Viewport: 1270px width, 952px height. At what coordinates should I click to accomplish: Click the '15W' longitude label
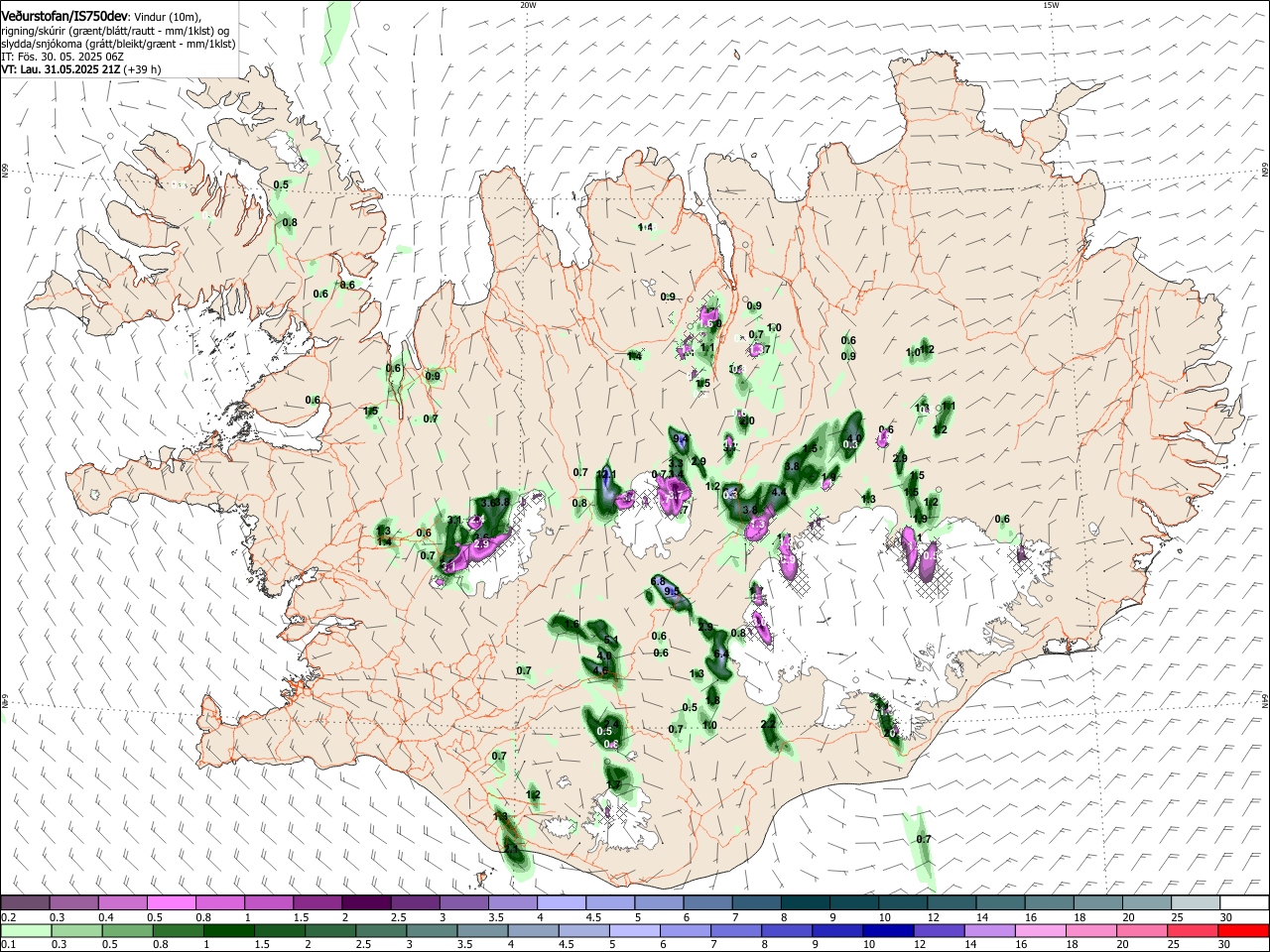[1051, 5]
